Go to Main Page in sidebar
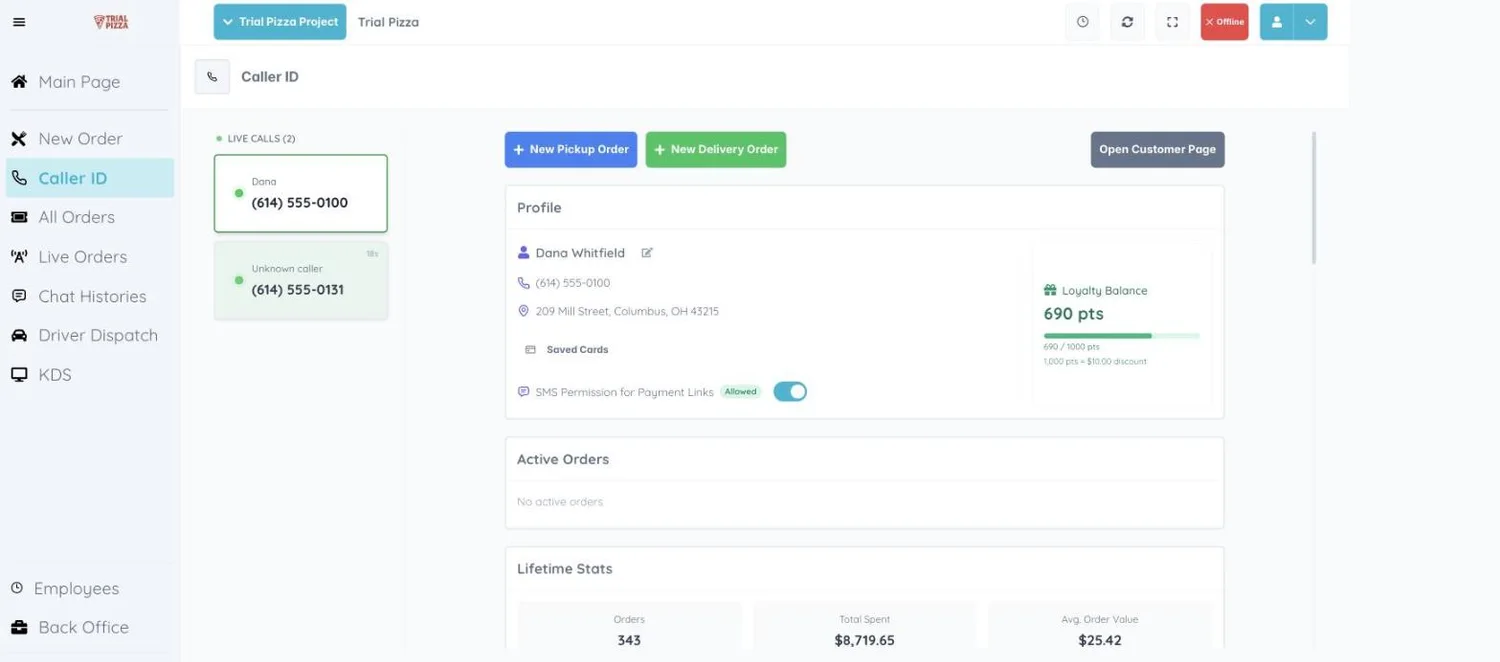Image resolution: width=1500 pixels, height=662 pixels. coord(90,82)
